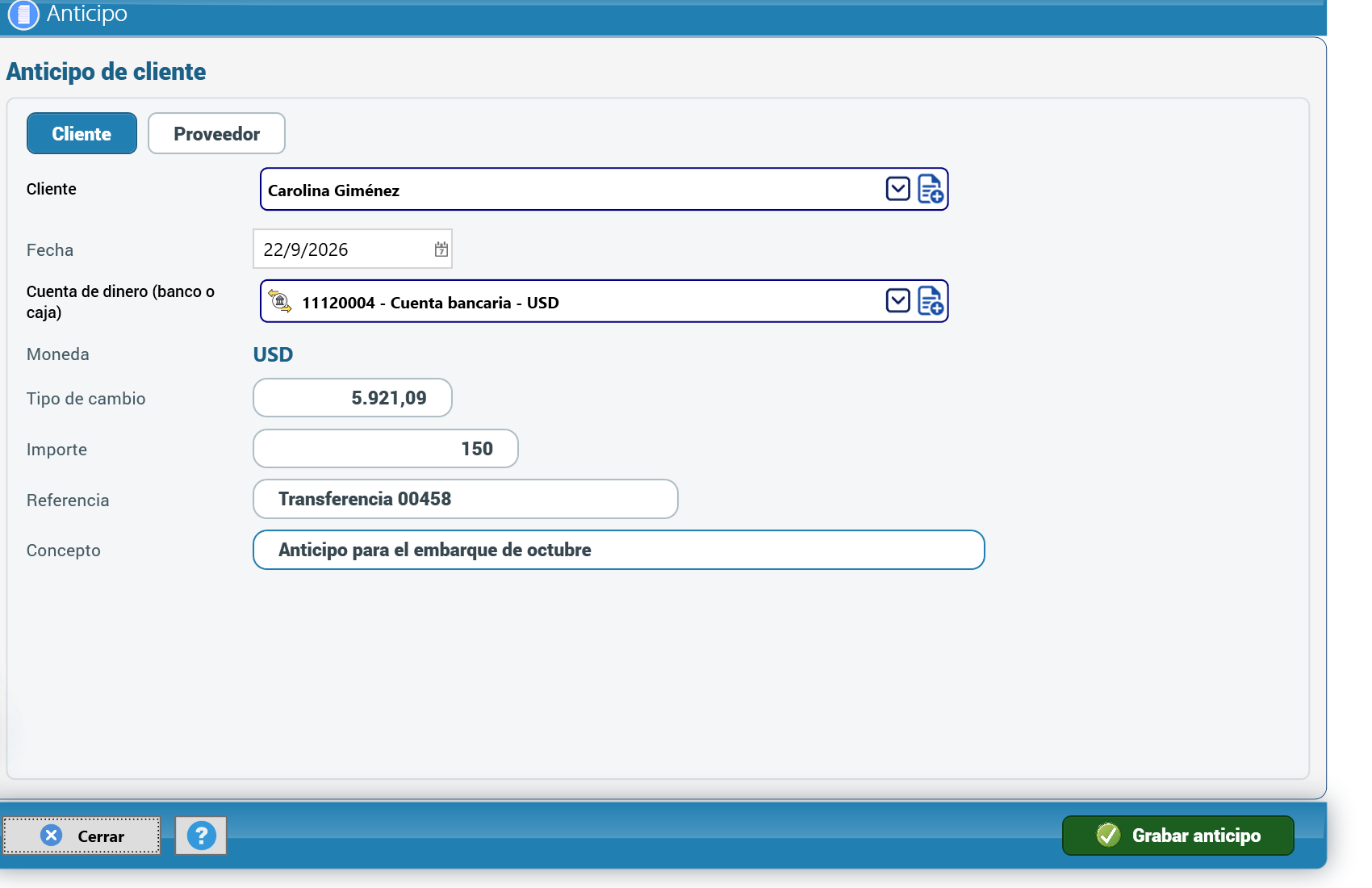Open the calendar picker in Fecha field
This screenshot has height=888, width=1372.
tap(441, 249)
